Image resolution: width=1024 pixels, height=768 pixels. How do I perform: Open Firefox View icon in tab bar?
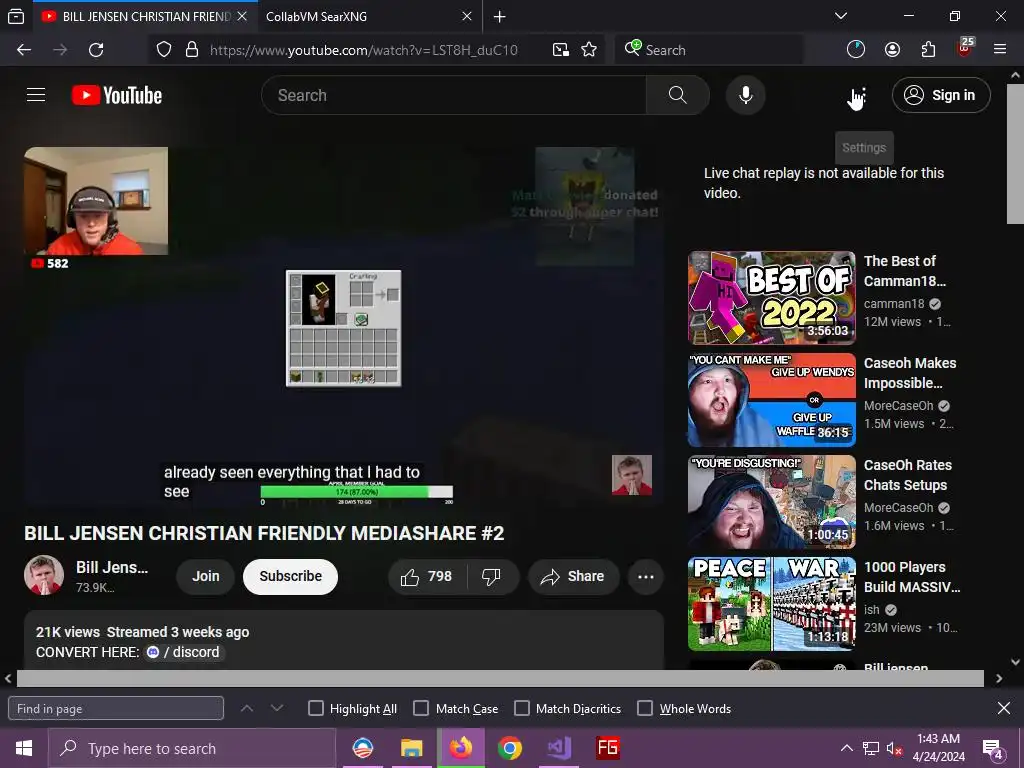[x=16, y=16]
